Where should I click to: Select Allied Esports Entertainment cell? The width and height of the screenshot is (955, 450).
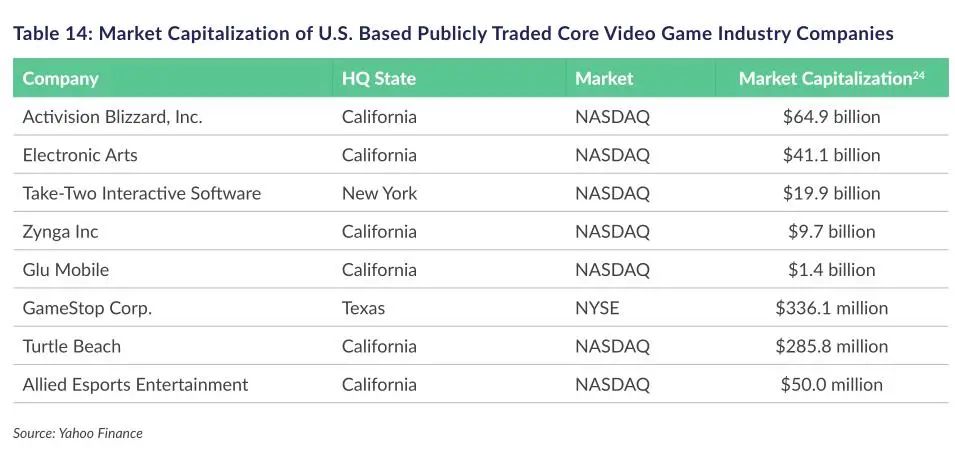[135, 385]
